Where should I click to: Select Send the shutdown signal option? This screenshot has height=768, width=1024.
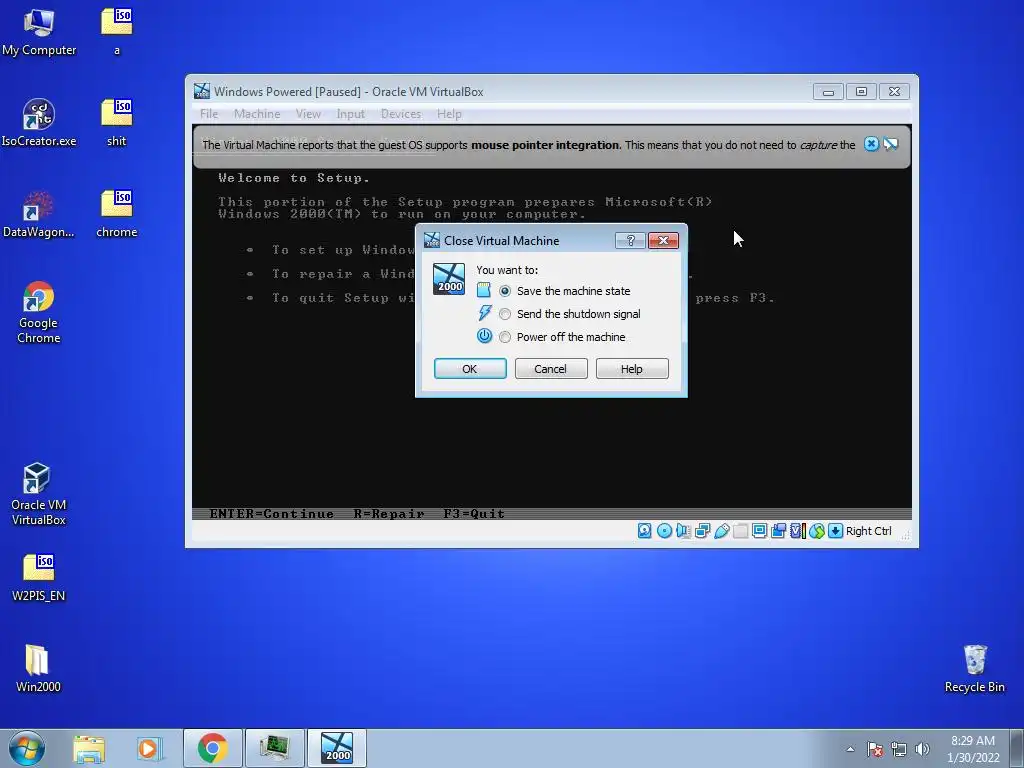pos(505,314)
